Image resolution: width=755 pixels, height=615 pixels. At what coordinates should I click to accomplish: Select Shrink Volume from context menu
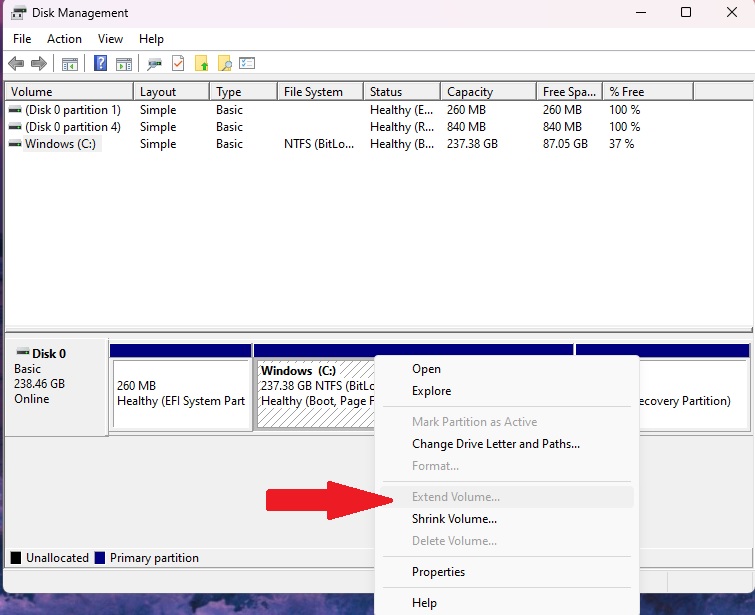pyautogui.click(x=507, y=519)
